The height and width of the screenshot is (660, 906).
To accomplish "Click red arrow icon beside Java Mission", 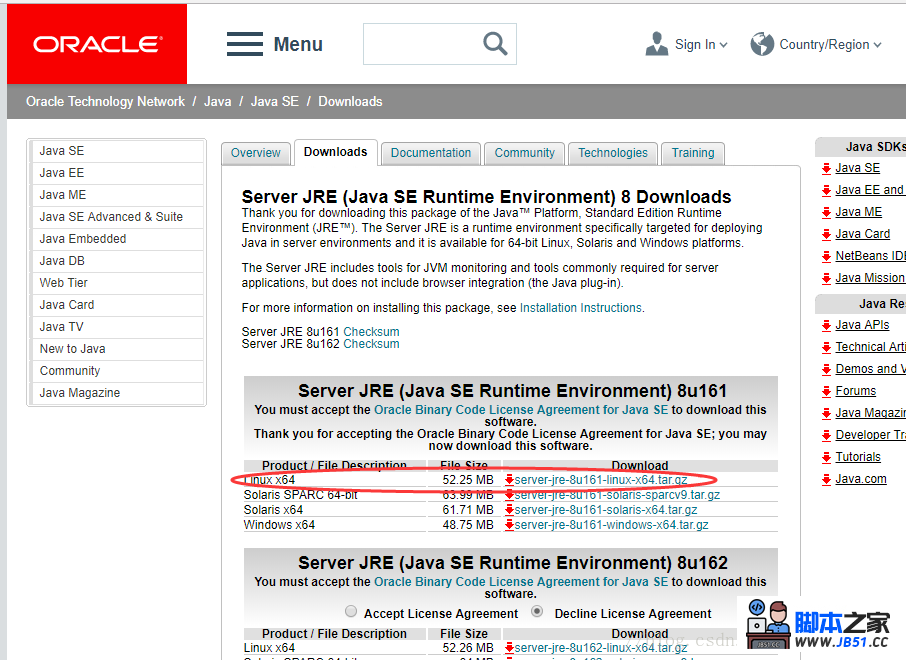I will [826, 279].
